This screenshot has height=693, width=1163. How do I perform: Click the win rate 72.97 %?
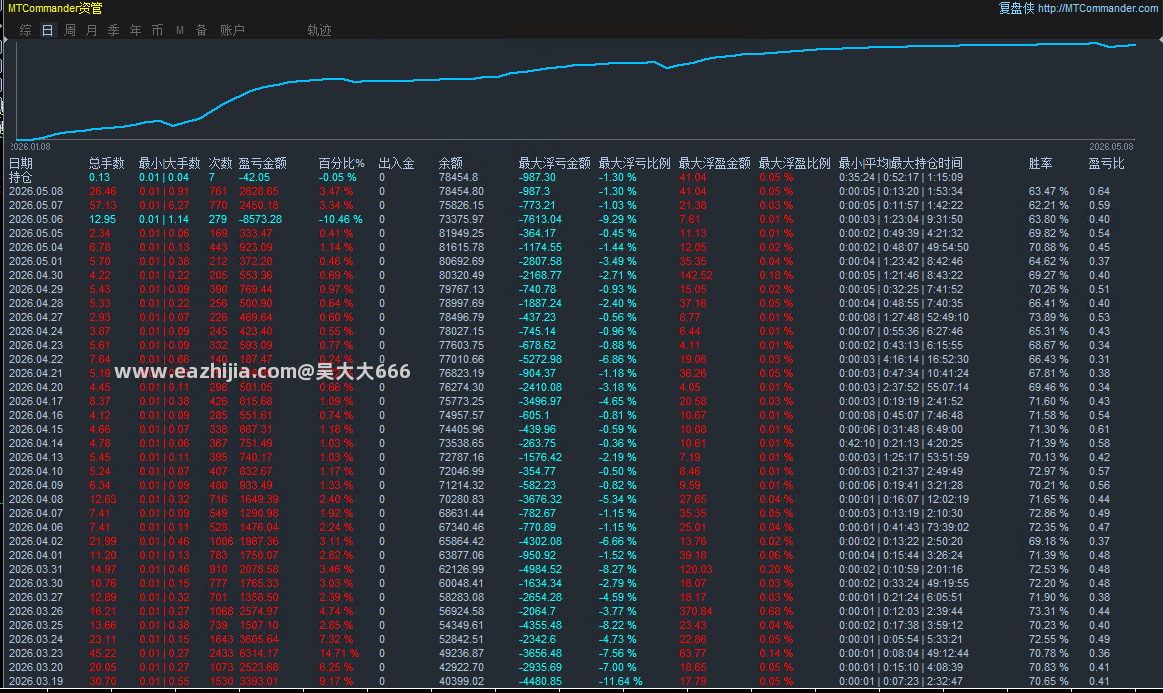point(1048,471)
